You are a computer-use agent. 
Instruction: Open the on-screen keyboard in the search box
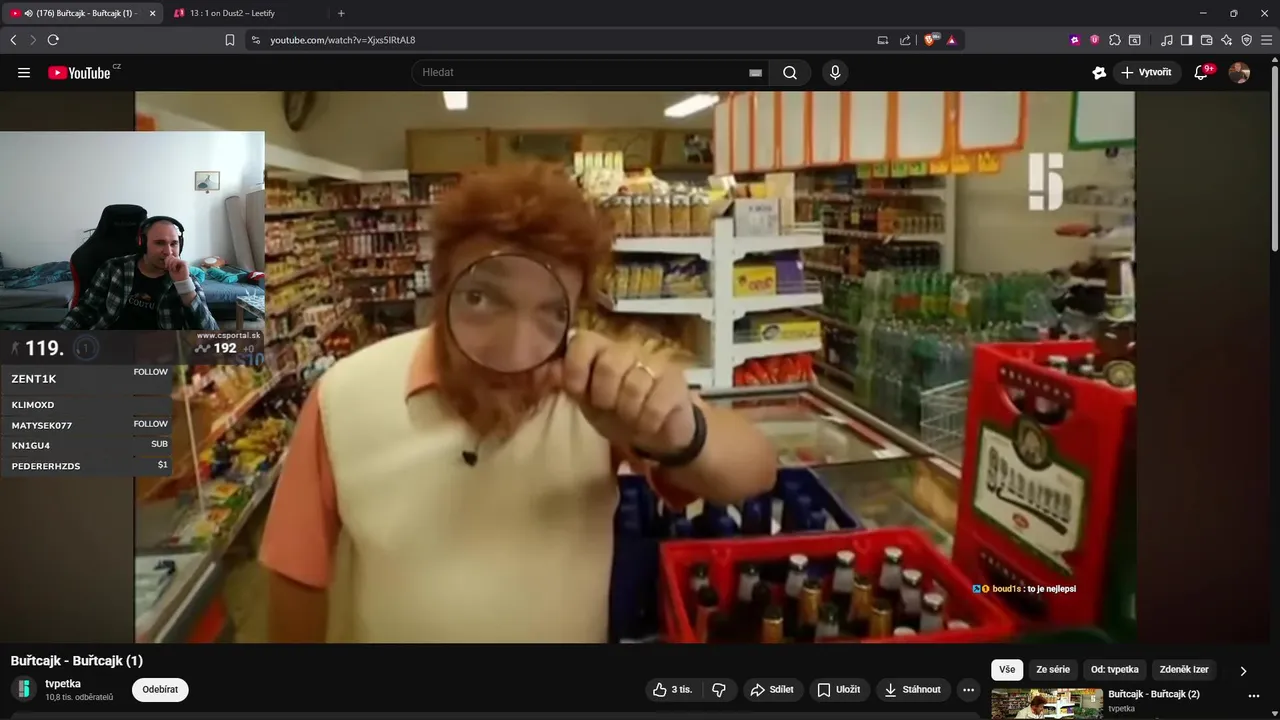pos(755,73)
